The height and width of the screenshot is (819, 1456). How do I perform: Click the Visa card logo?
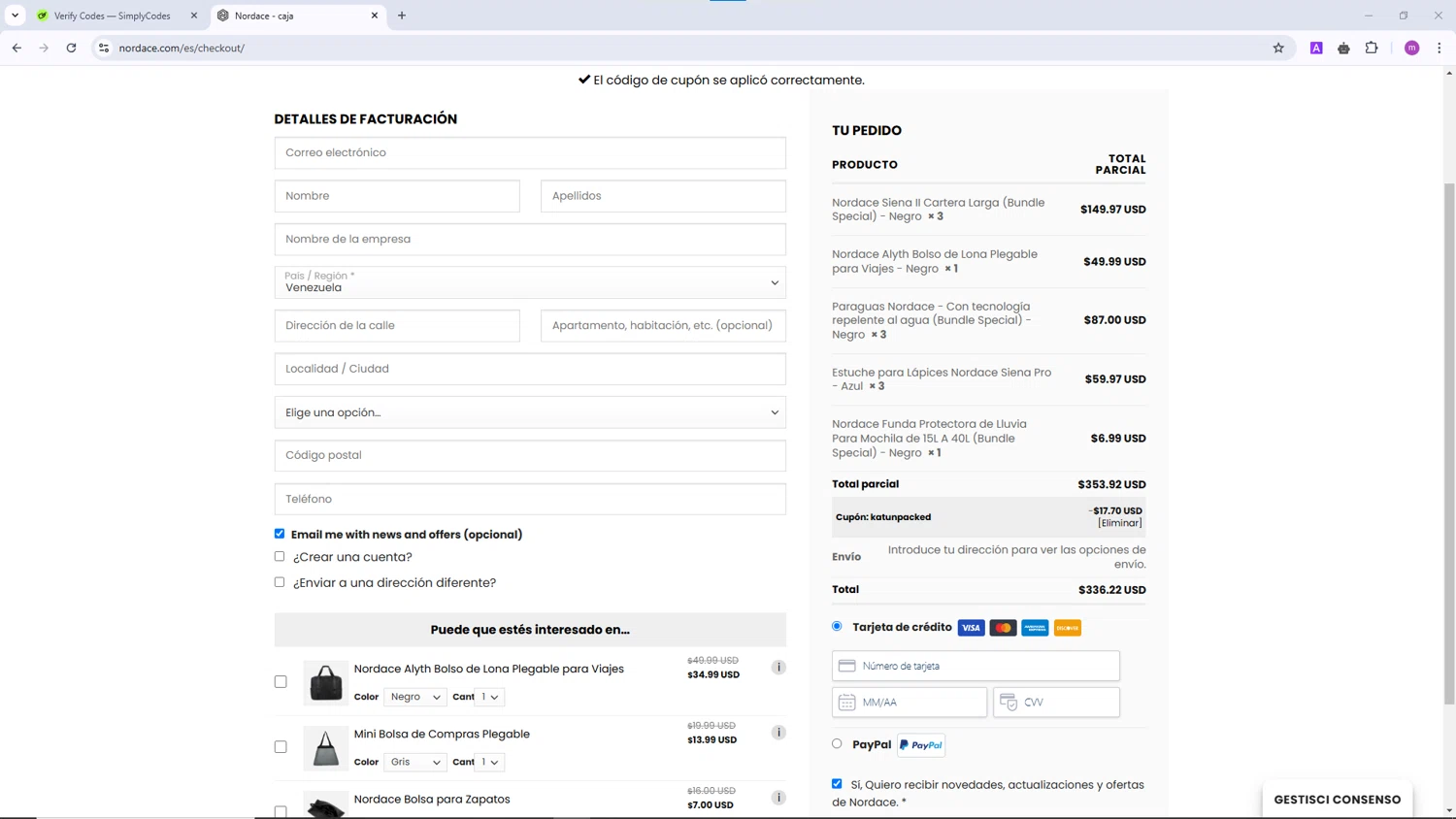pyautogui.click(x=971, y=628)
